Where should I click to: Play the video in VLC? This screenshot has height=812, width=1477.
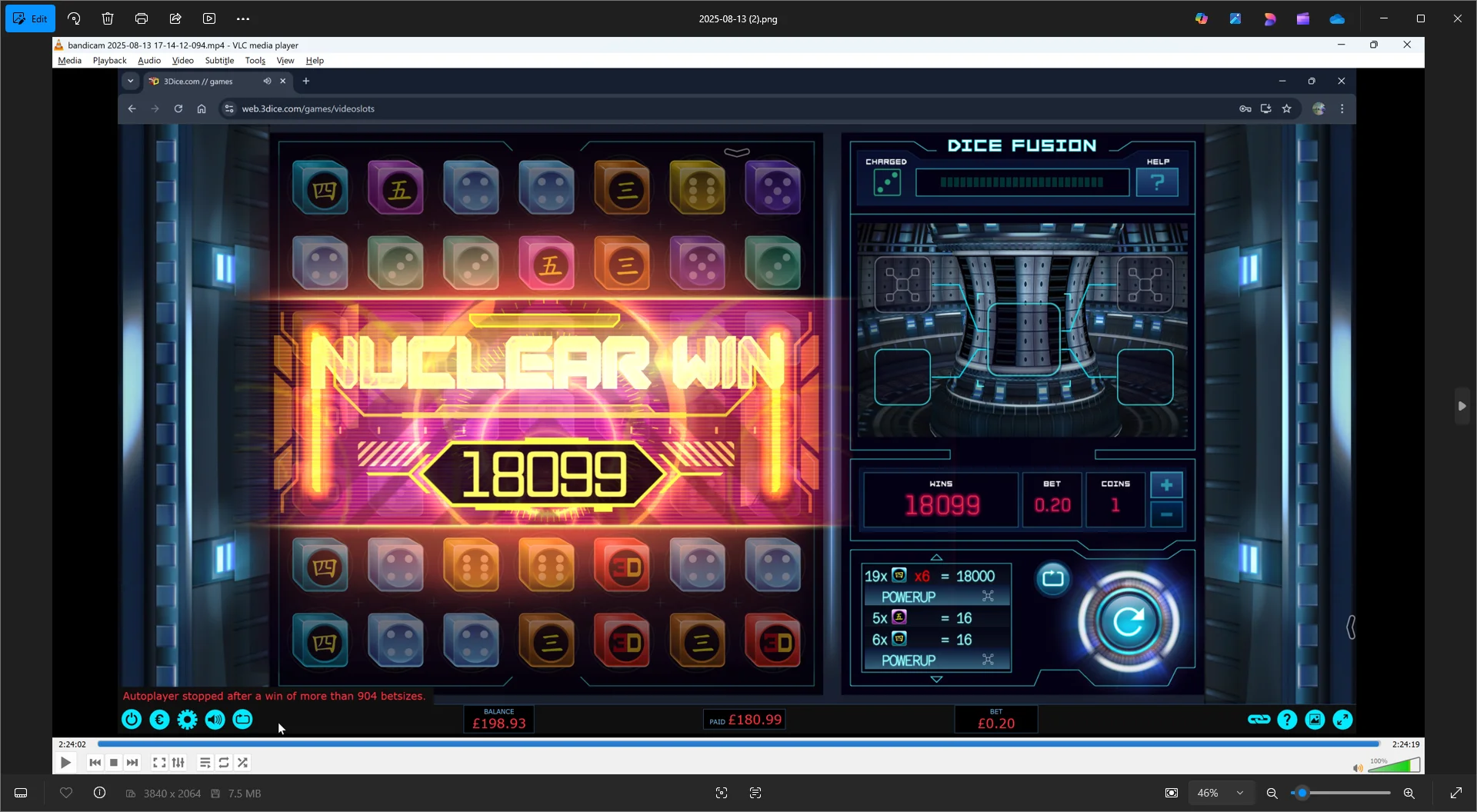tap(66, 763)
